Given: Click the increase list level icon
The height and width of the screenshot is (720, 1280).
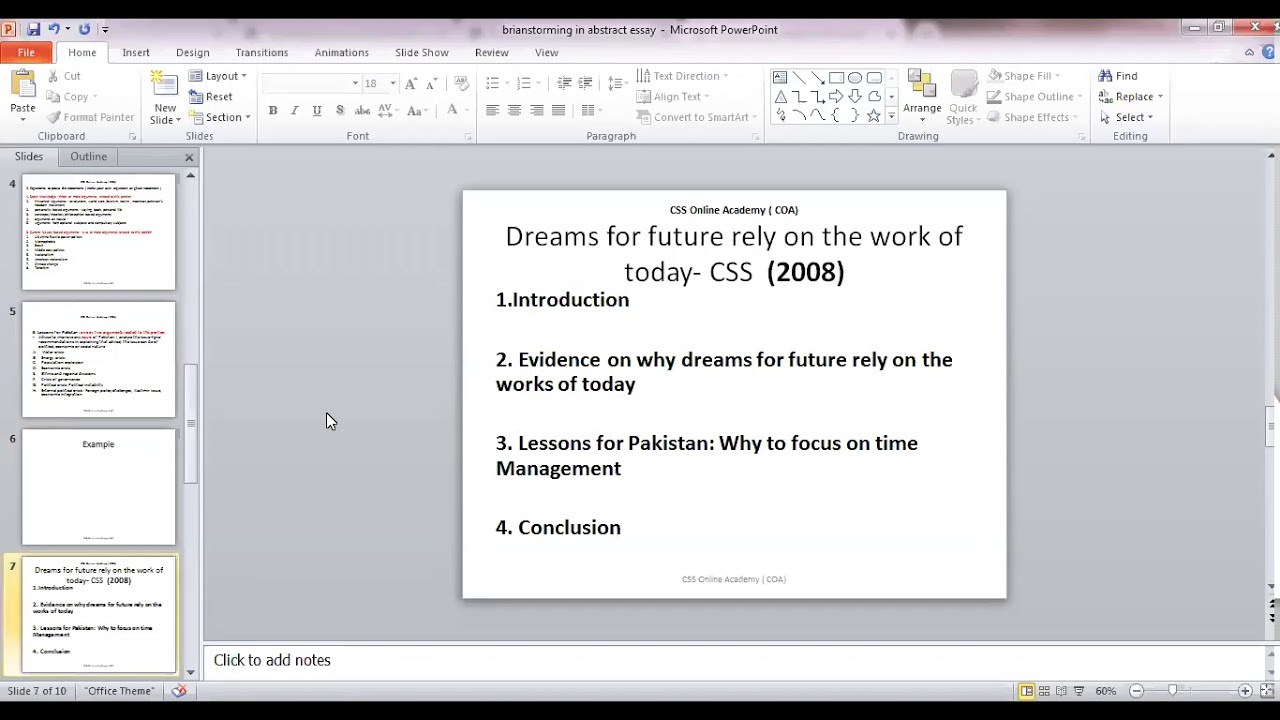Looking at the screenshot, I should (x=585, y=83).
